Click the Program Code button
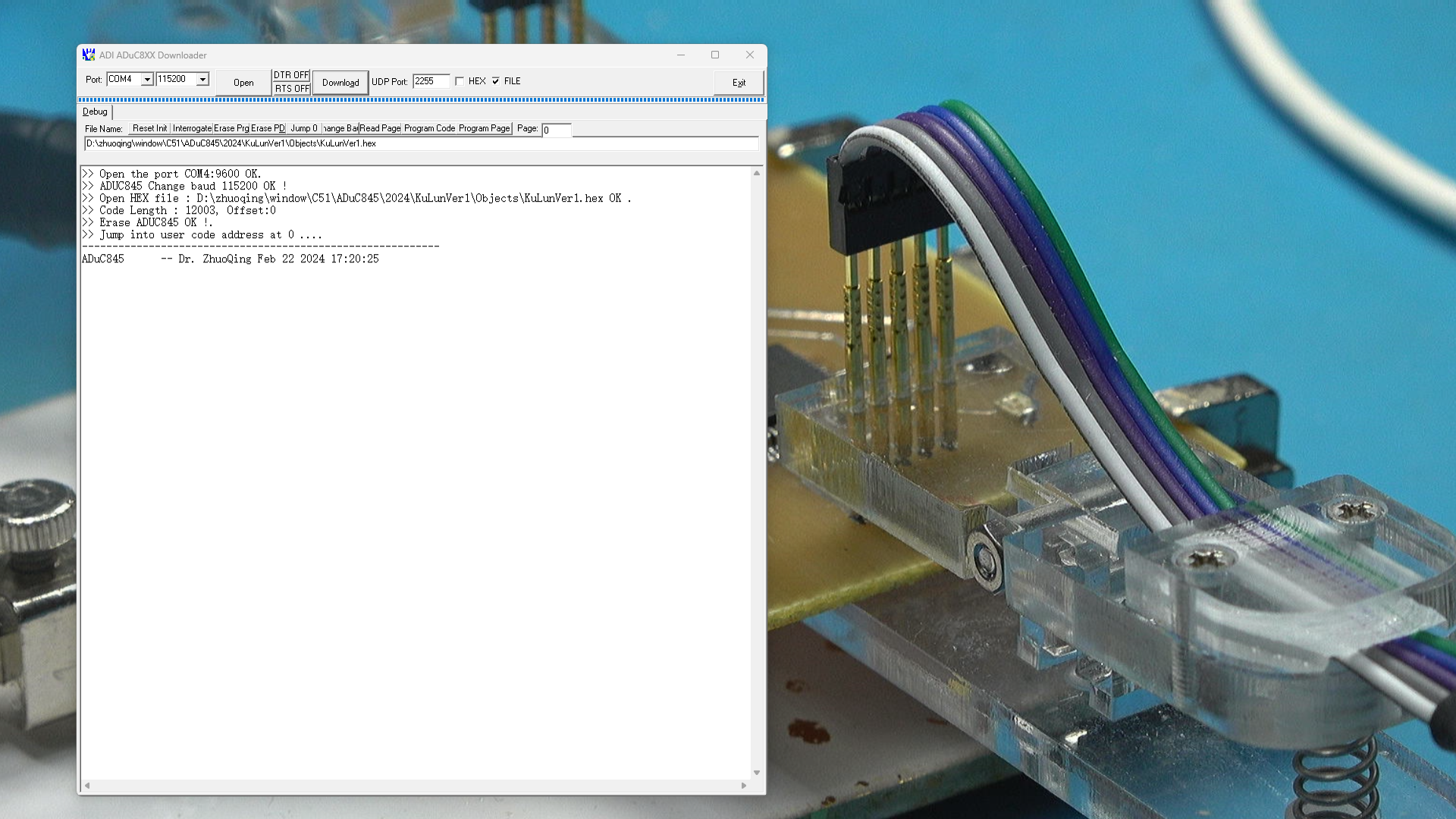 click(429, 128)
